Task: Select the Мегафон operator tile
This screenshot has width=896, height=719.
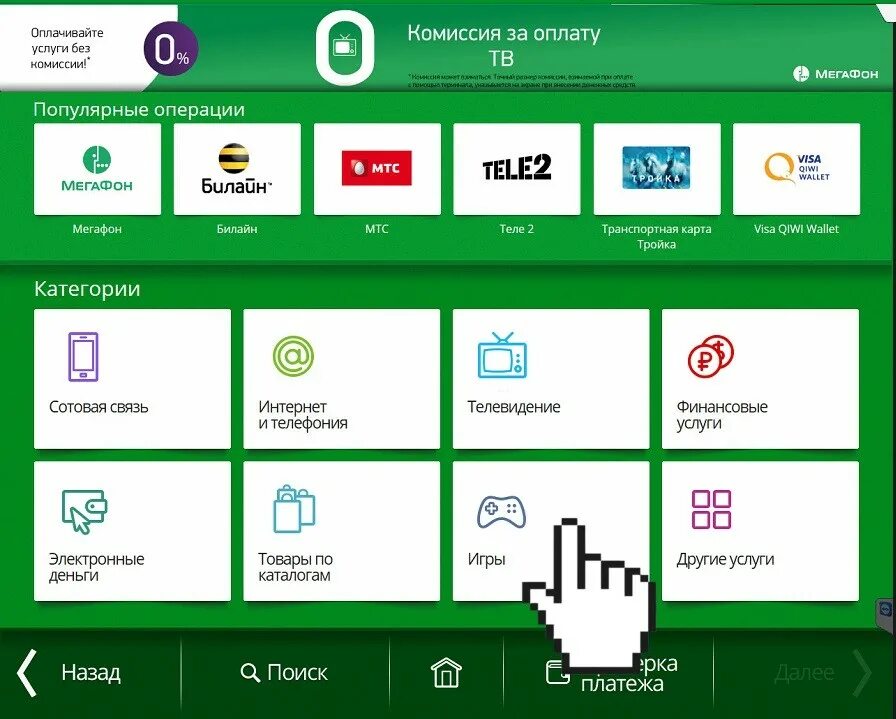Action: pos(97,169)
